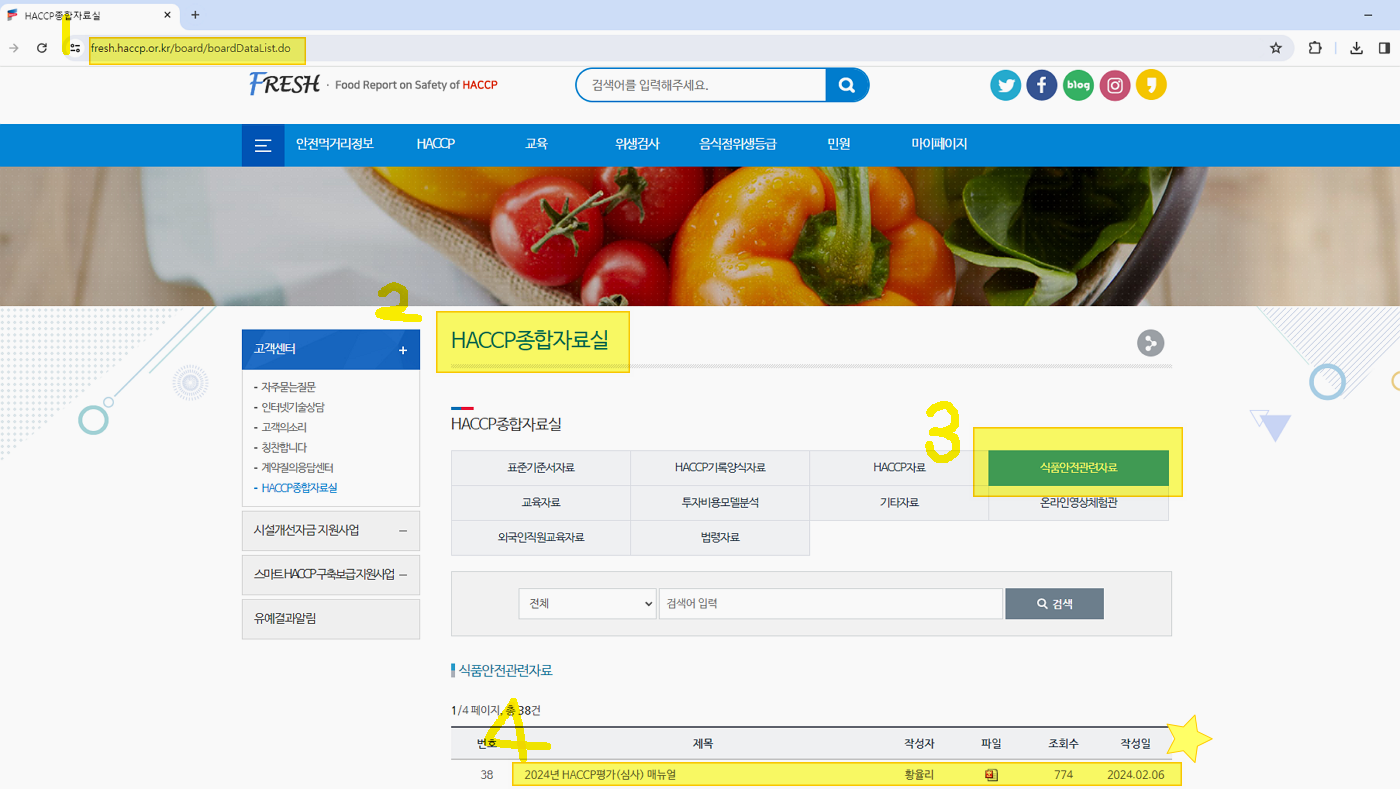Click the 제목 column header

(703, 744)
